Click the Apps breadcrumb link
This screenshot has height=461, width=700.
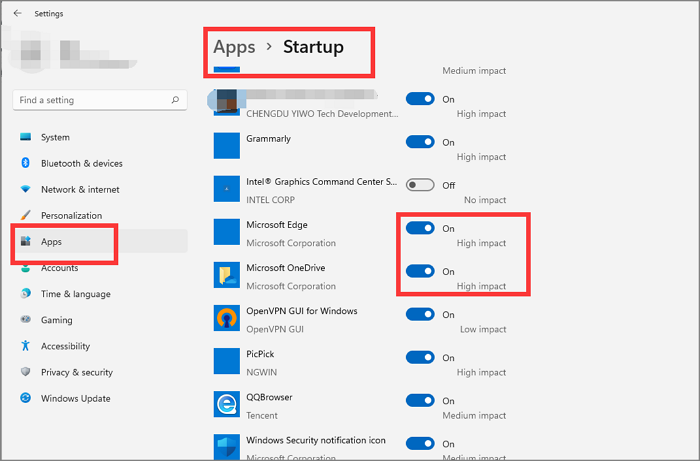click(235, 47)
